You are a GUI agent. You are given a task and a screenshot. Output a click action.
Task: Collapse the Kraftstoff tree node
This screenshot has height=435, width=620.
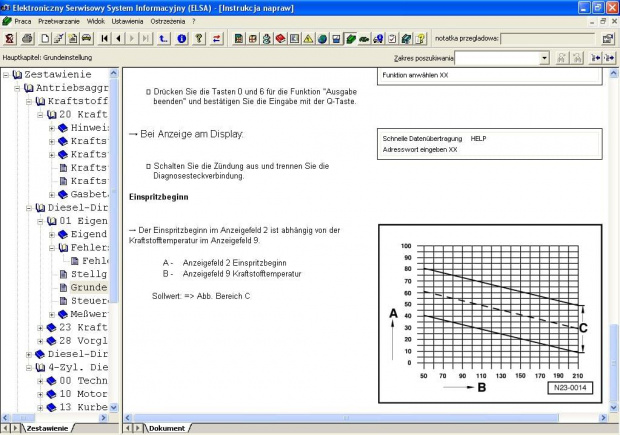(x=29, y=101)
